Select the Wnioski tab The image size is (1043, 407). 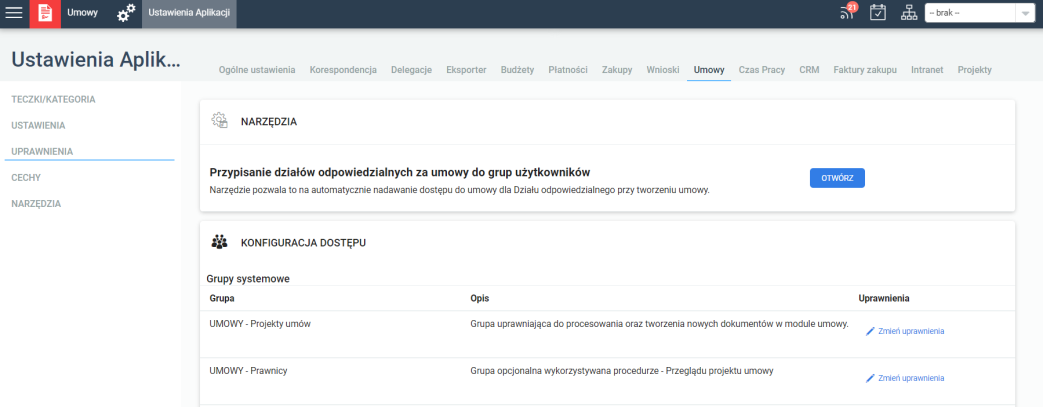point(663,70)
